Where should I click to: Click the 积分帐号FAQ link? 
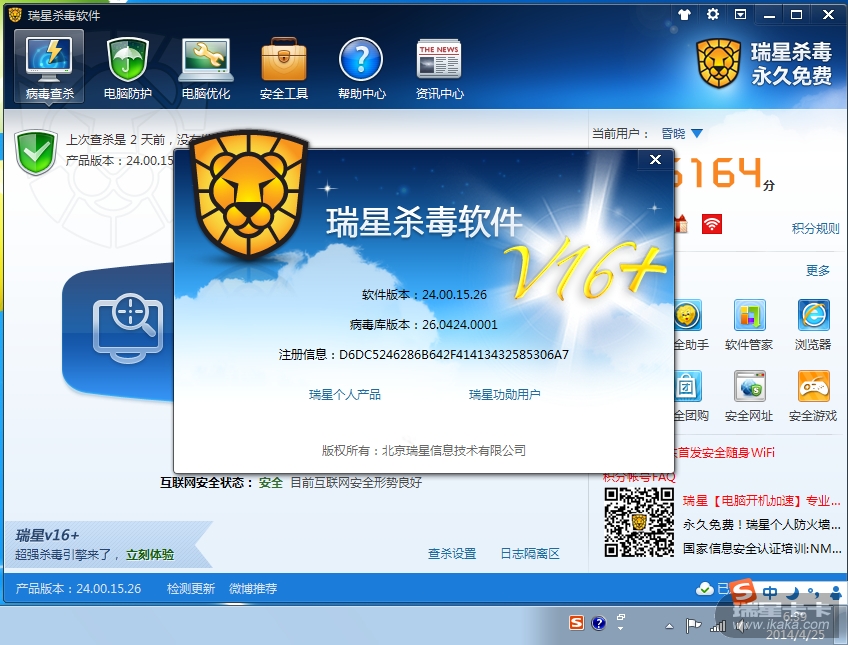tap(639, 478)
